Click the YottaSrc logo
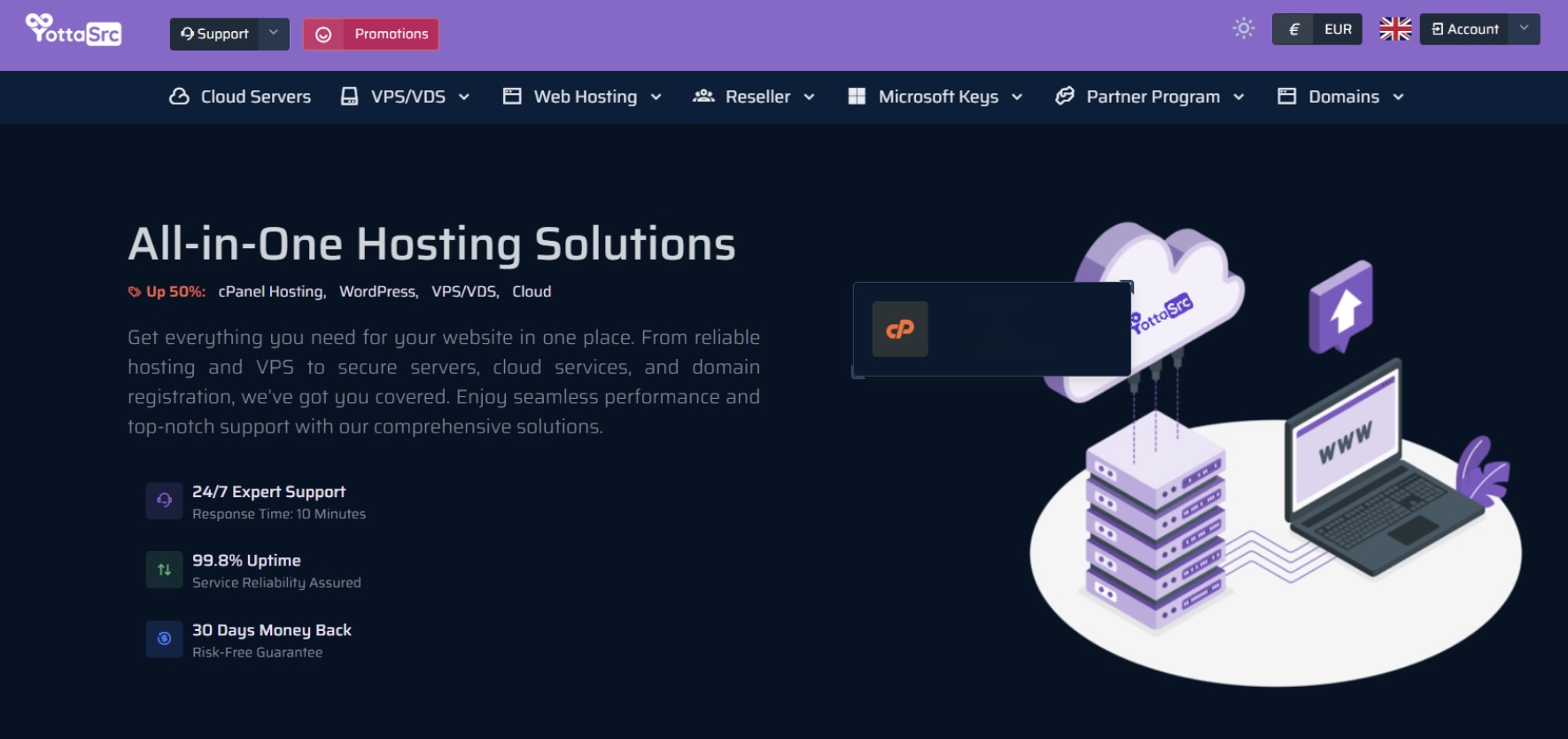The height and width of the screenshot is (739, 1568). pyautogui.click(x=74, y=29)
